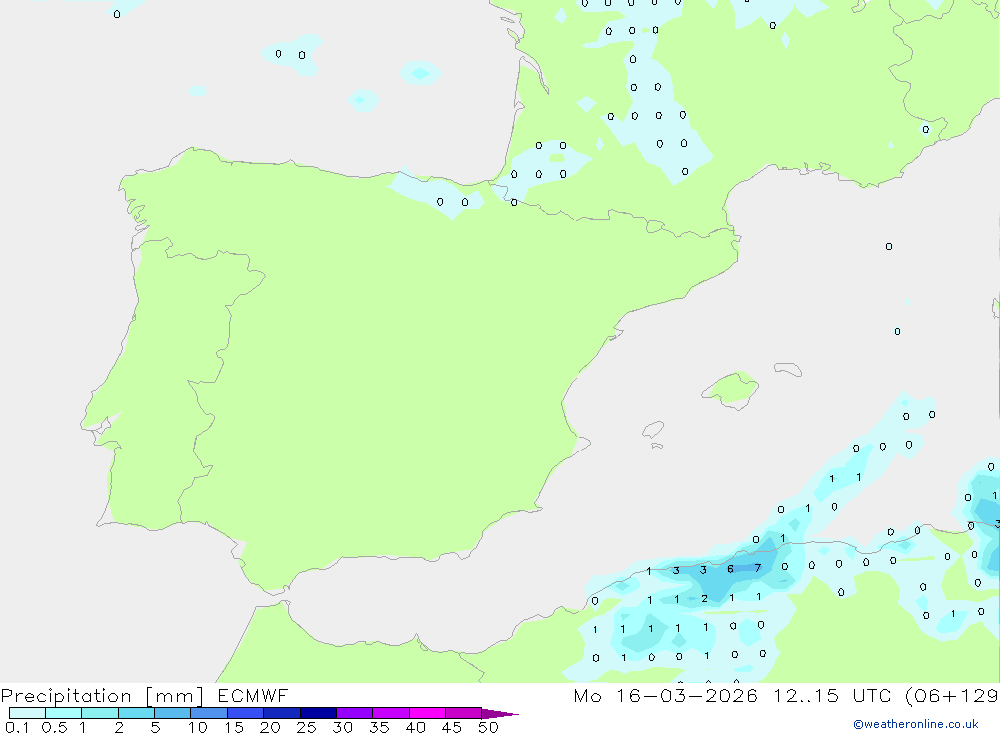This screenshot has height=733, width=1000.
Task: Click the map value '2' near the Algerian coast
Action: (704, 598)
